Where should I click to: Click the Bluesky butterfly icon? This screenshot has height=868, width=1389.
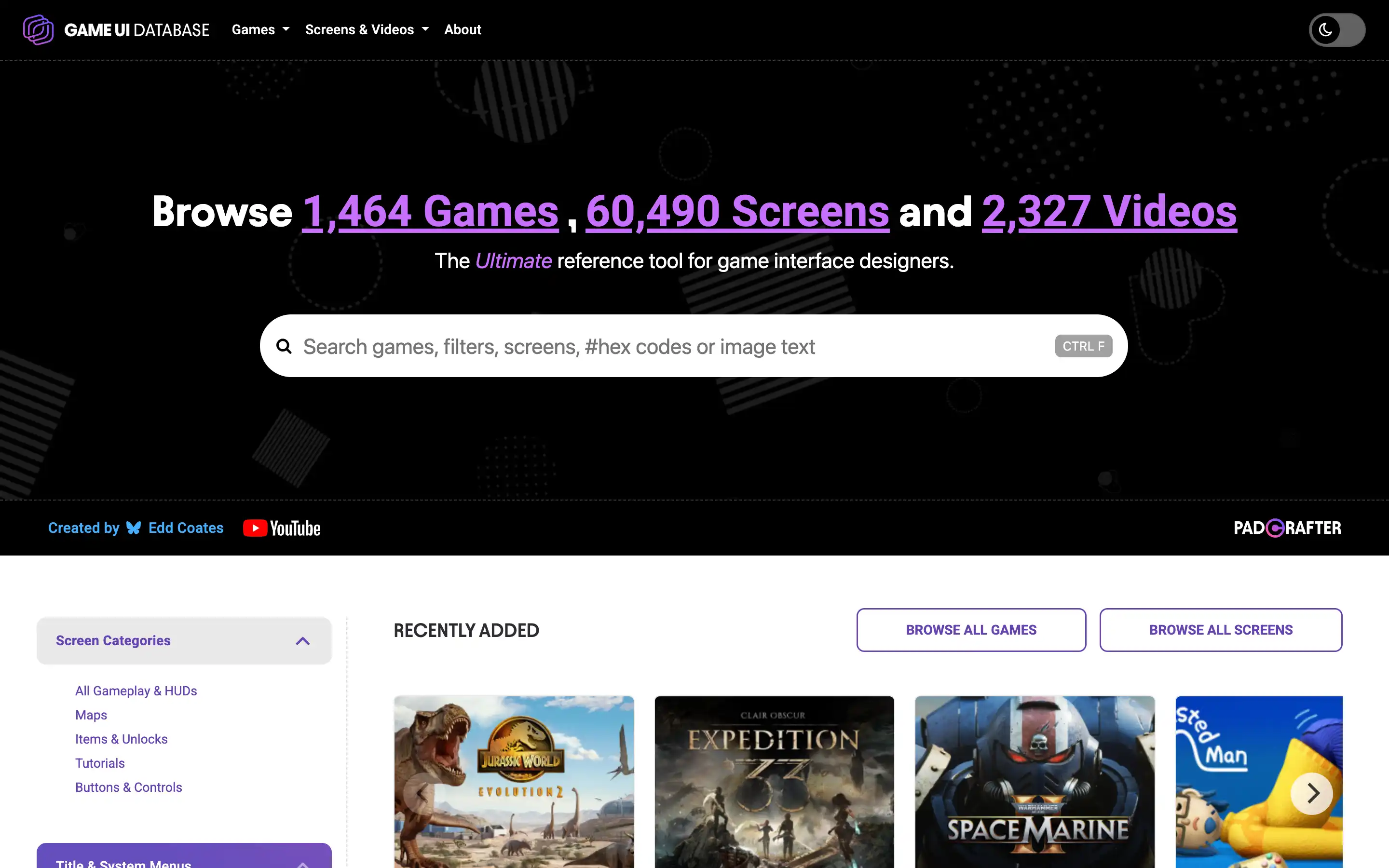tap(134, 528)
